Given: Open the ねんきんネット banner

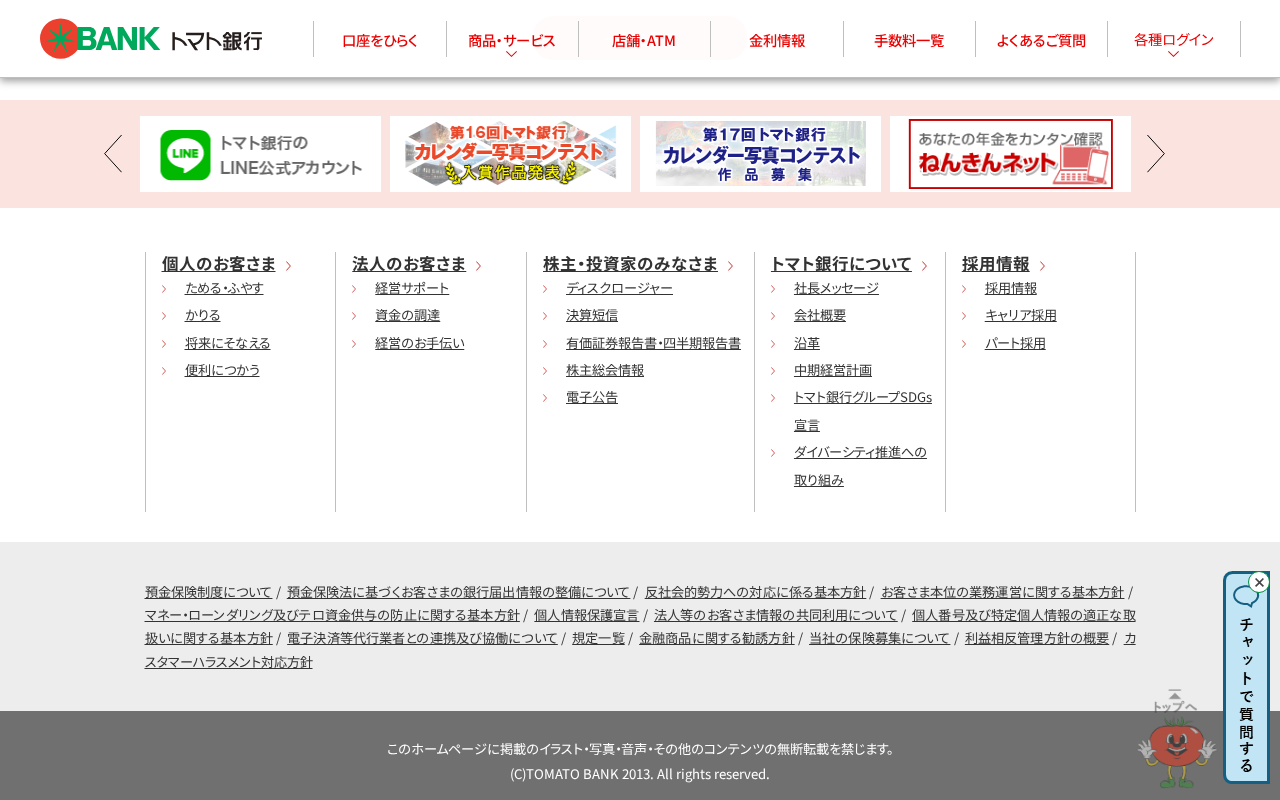Looking at the screenshot, I should click(x=1010, y=154).
